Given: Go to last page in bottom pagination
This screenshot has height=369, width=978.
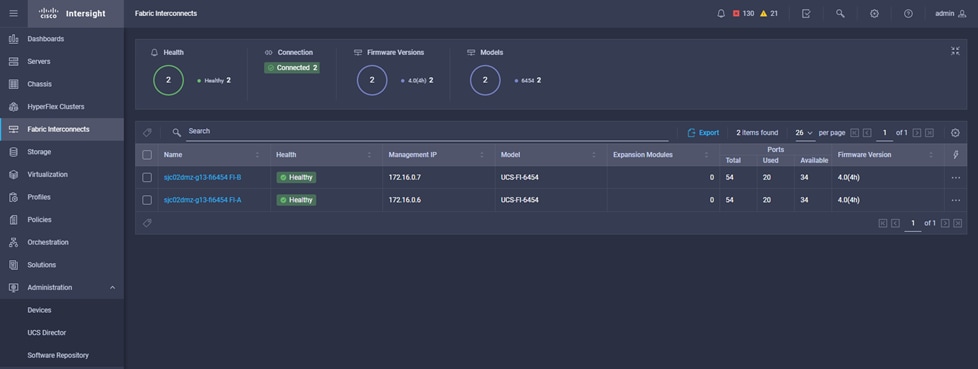Looking at the screenshot, I should tap(957, 223).
